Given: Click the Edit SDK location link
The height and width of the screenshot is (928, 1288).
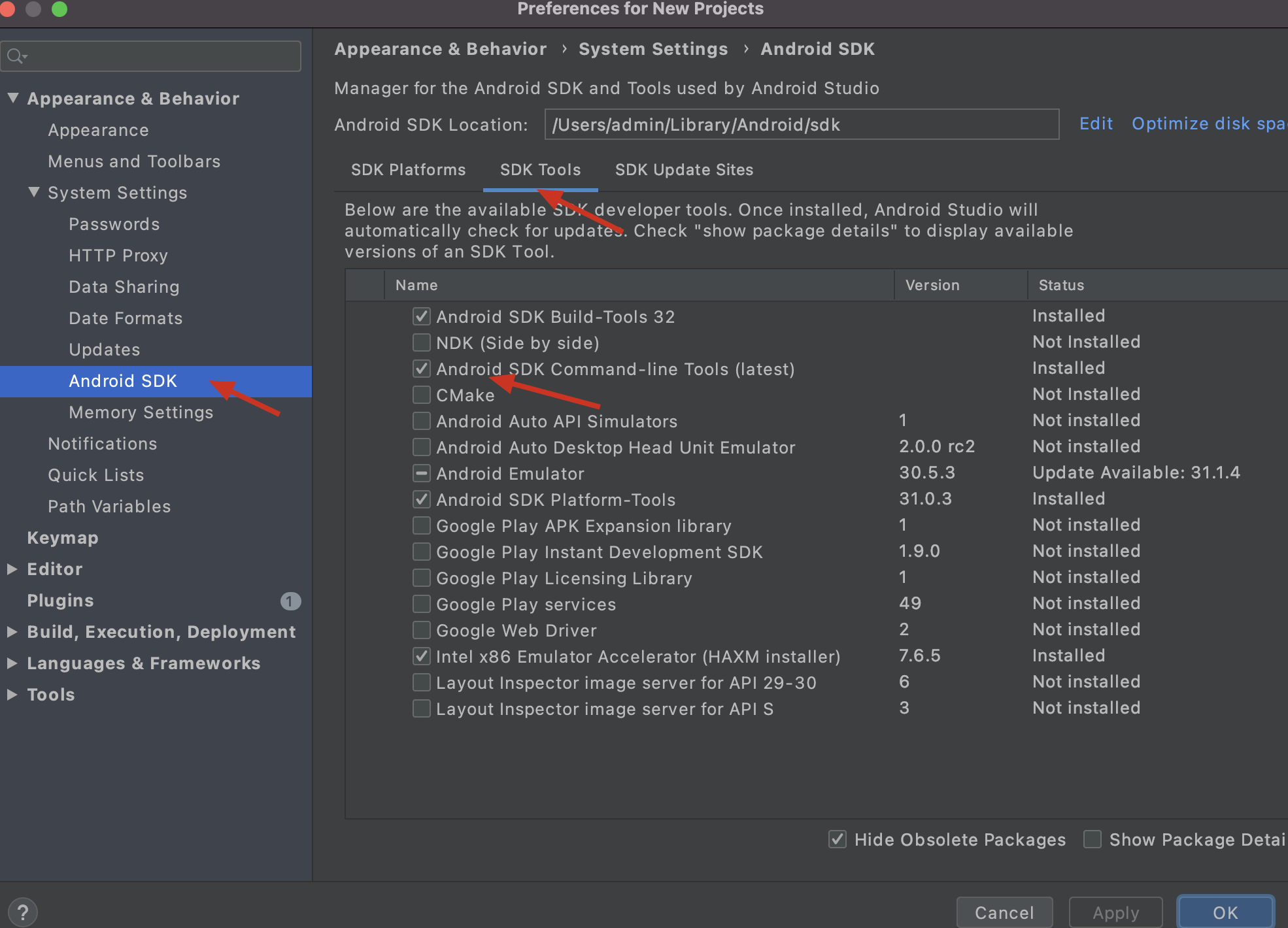Looking at the screenshot, I should (x=1096, y=124).
